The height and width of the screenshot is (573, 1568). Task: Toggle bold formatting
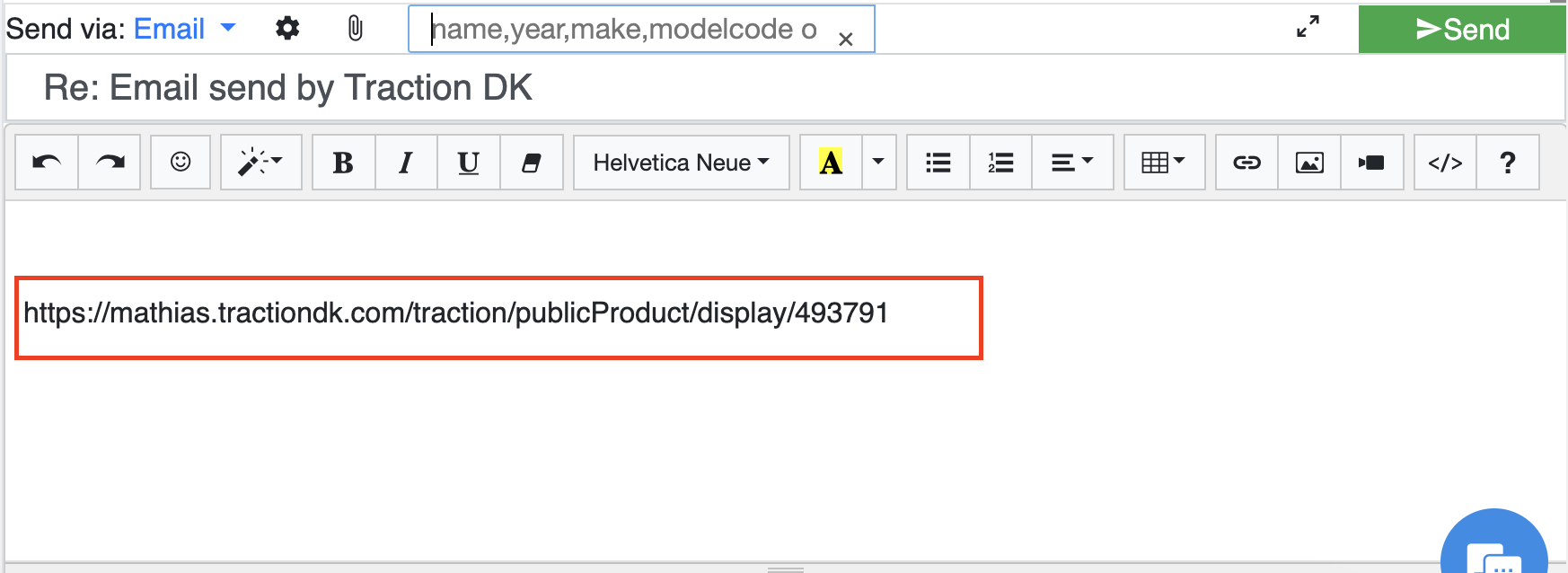tap(343, 163)
